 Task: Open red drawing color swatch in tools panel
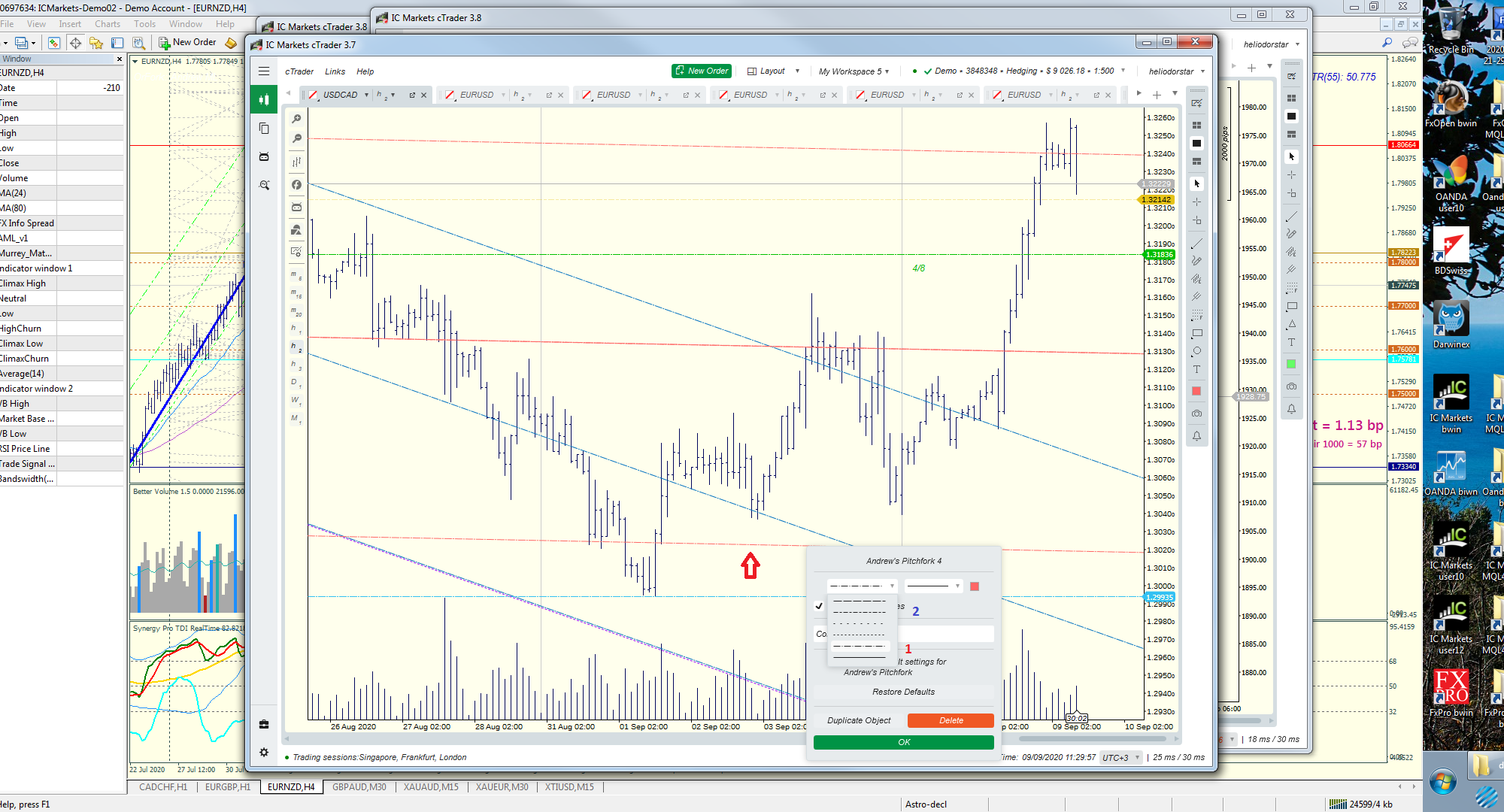click(1196, 391)
